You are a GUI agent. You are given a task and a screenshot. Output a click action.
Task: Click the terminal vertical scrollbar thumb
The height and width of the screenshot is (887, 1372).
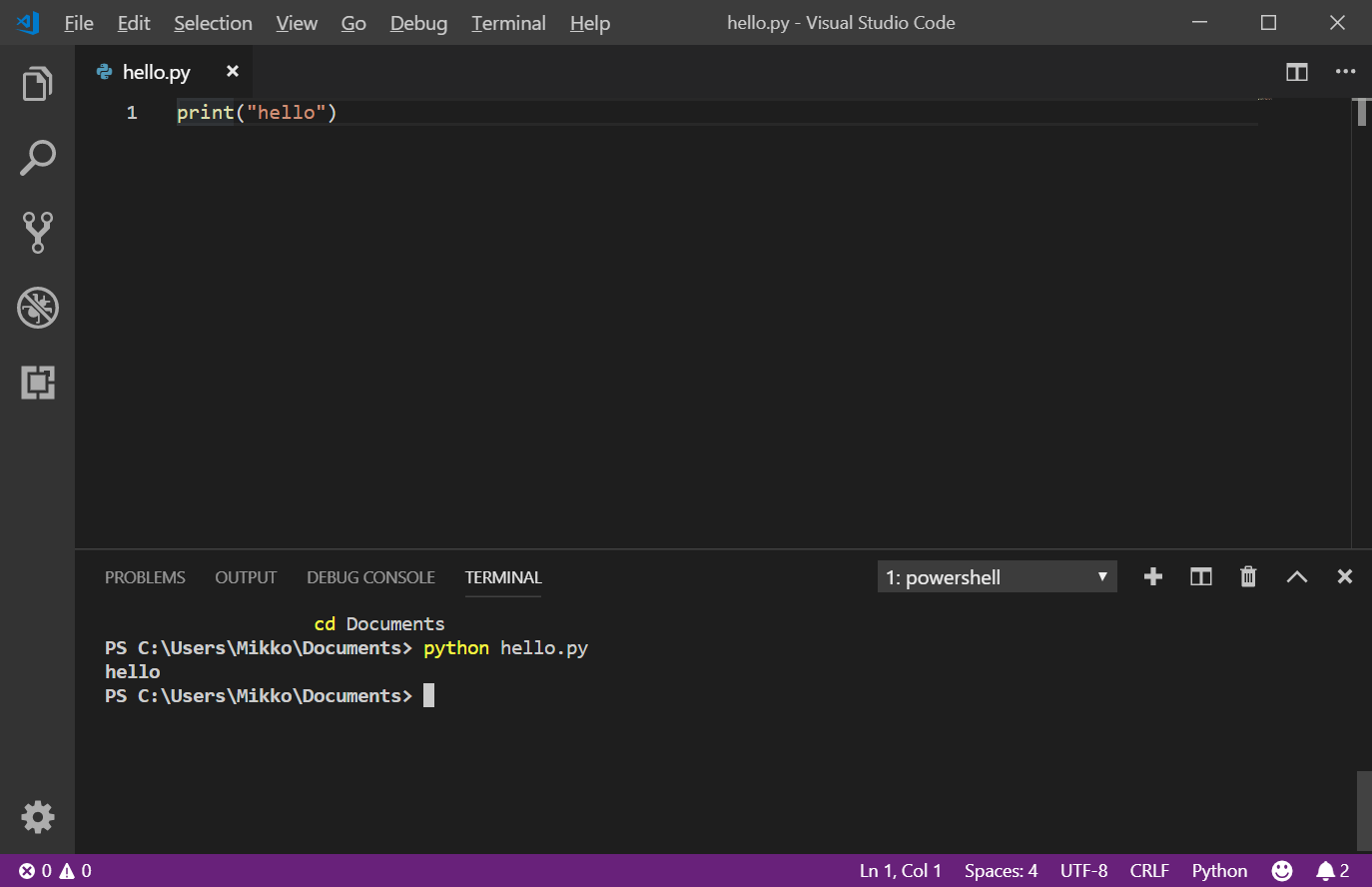click(x=1364, y=810)
